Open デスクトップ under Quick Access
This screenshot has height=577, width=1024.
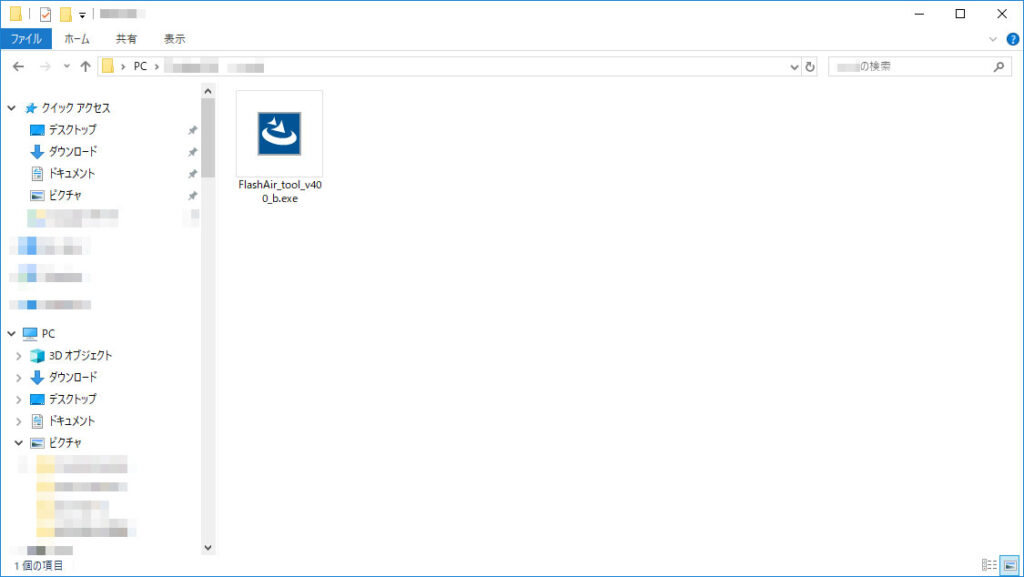tap(72, 130)
